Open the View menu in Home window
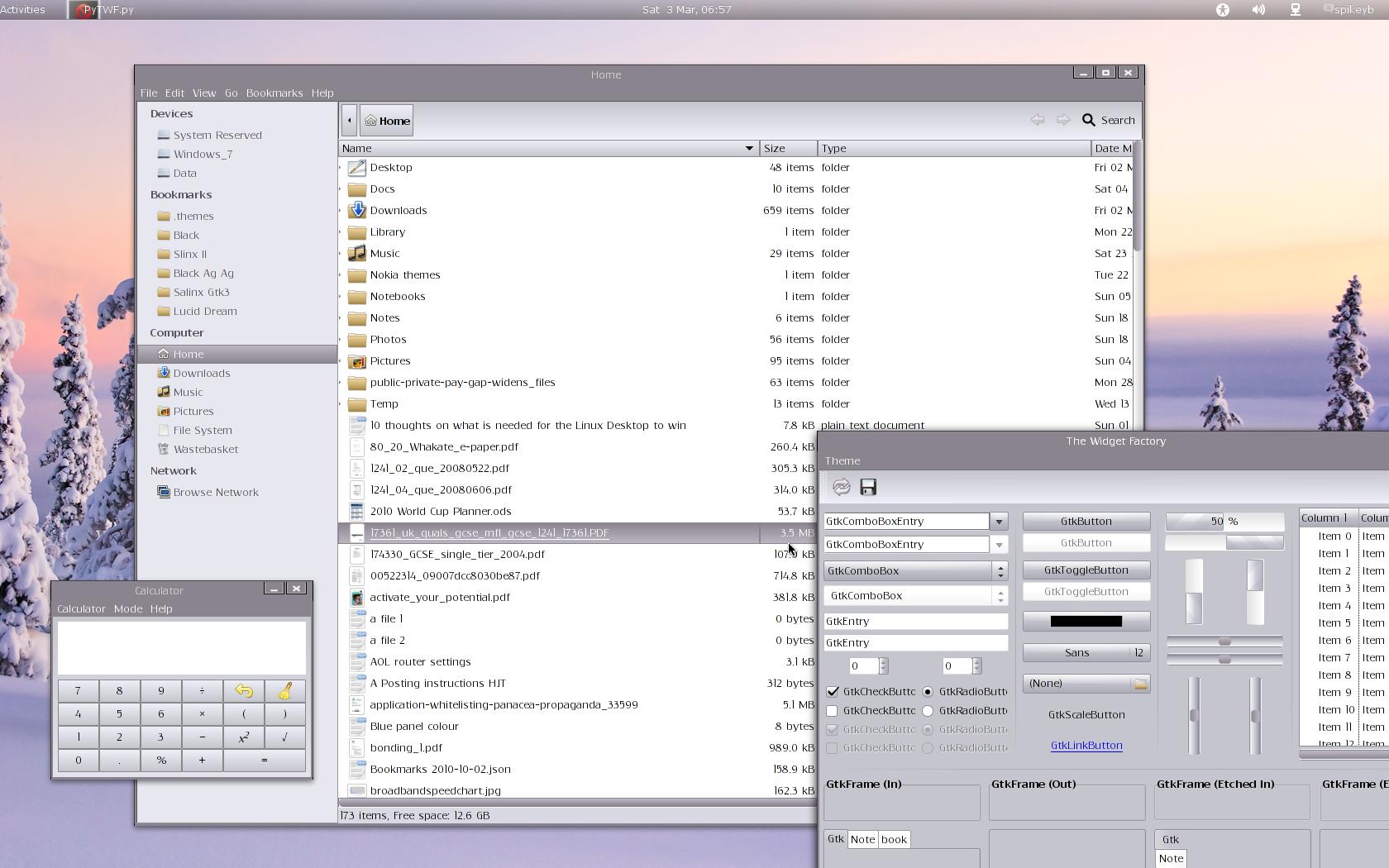The image size is (1389, 868). (x=204, y=93)
